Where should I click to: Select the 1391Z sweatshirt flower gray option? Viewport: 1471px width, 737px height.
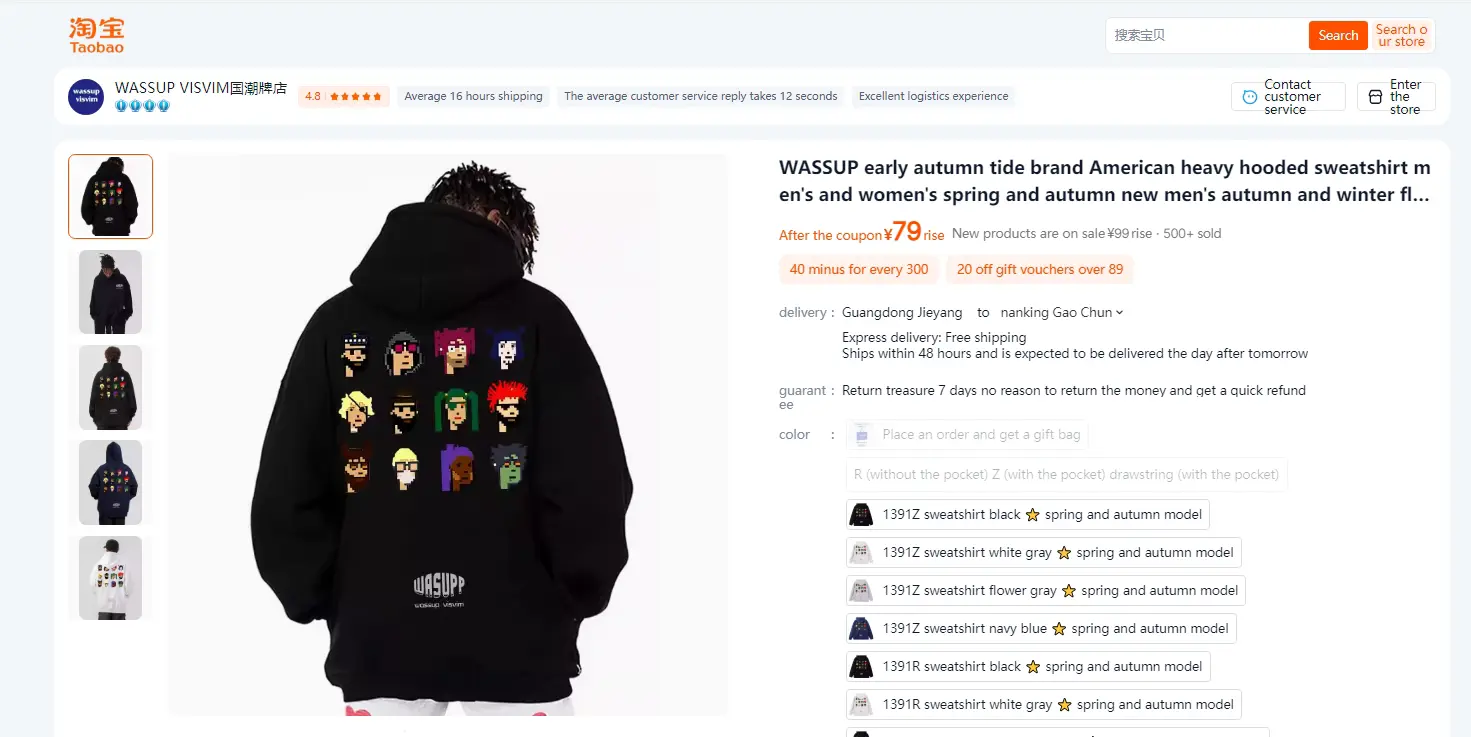(1046, 591)
